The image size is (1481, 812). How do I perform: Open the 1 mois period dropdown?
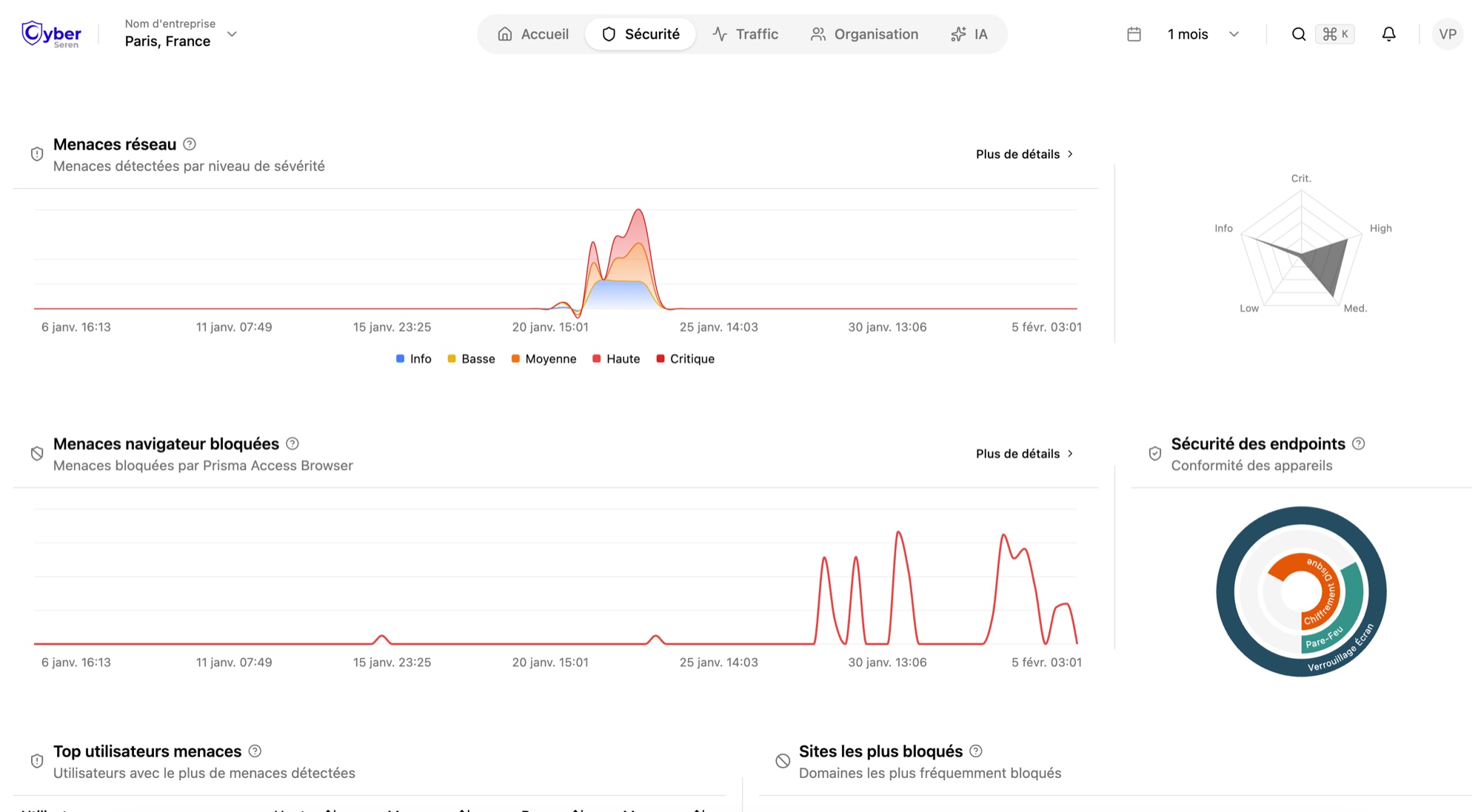[x=1203, y=34]
